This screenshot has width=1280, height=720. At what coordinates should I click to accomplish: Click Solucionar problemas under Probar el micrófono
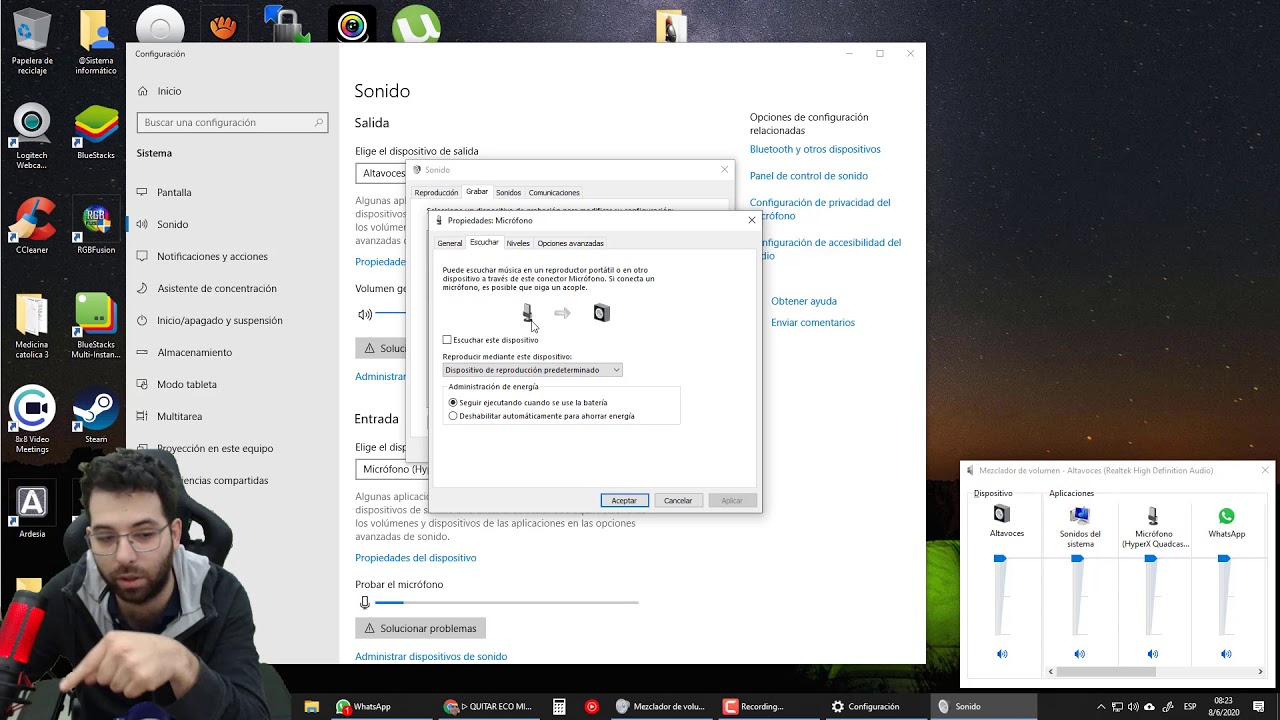420,628
